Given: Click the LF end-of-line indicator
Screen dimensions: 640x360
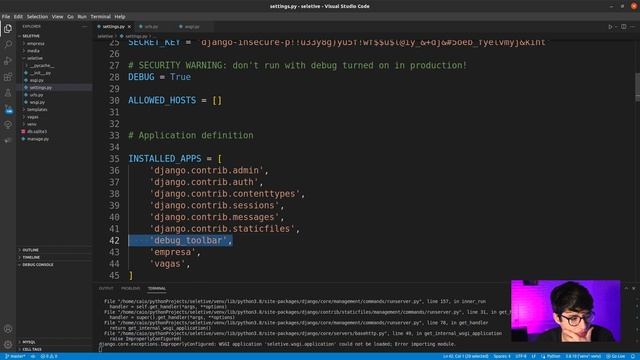Looking at the screenshot, I should [x=533, y=356].
